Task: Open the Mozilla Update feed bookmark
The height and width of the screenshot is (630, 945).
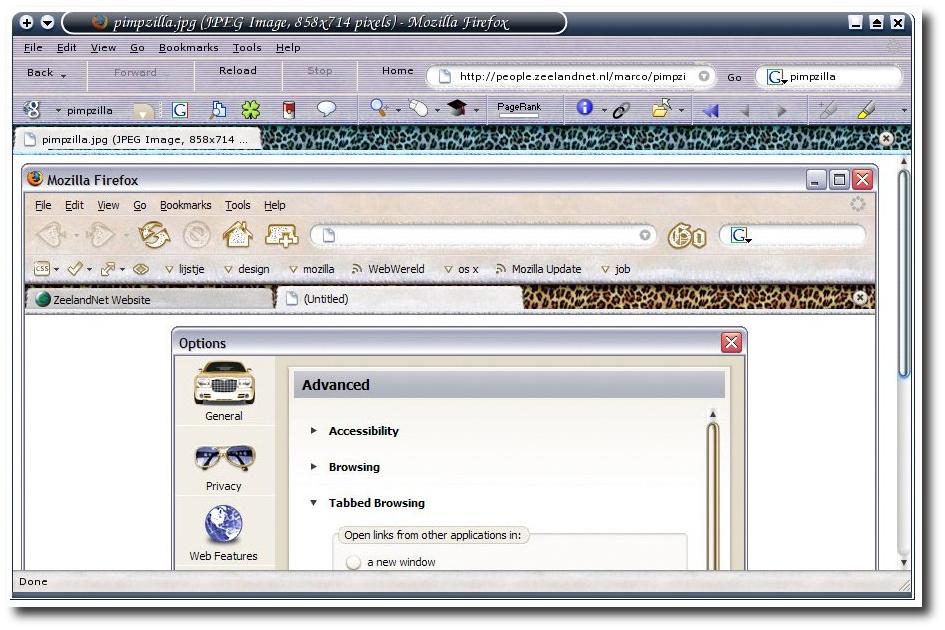Action: coord(538,269)
